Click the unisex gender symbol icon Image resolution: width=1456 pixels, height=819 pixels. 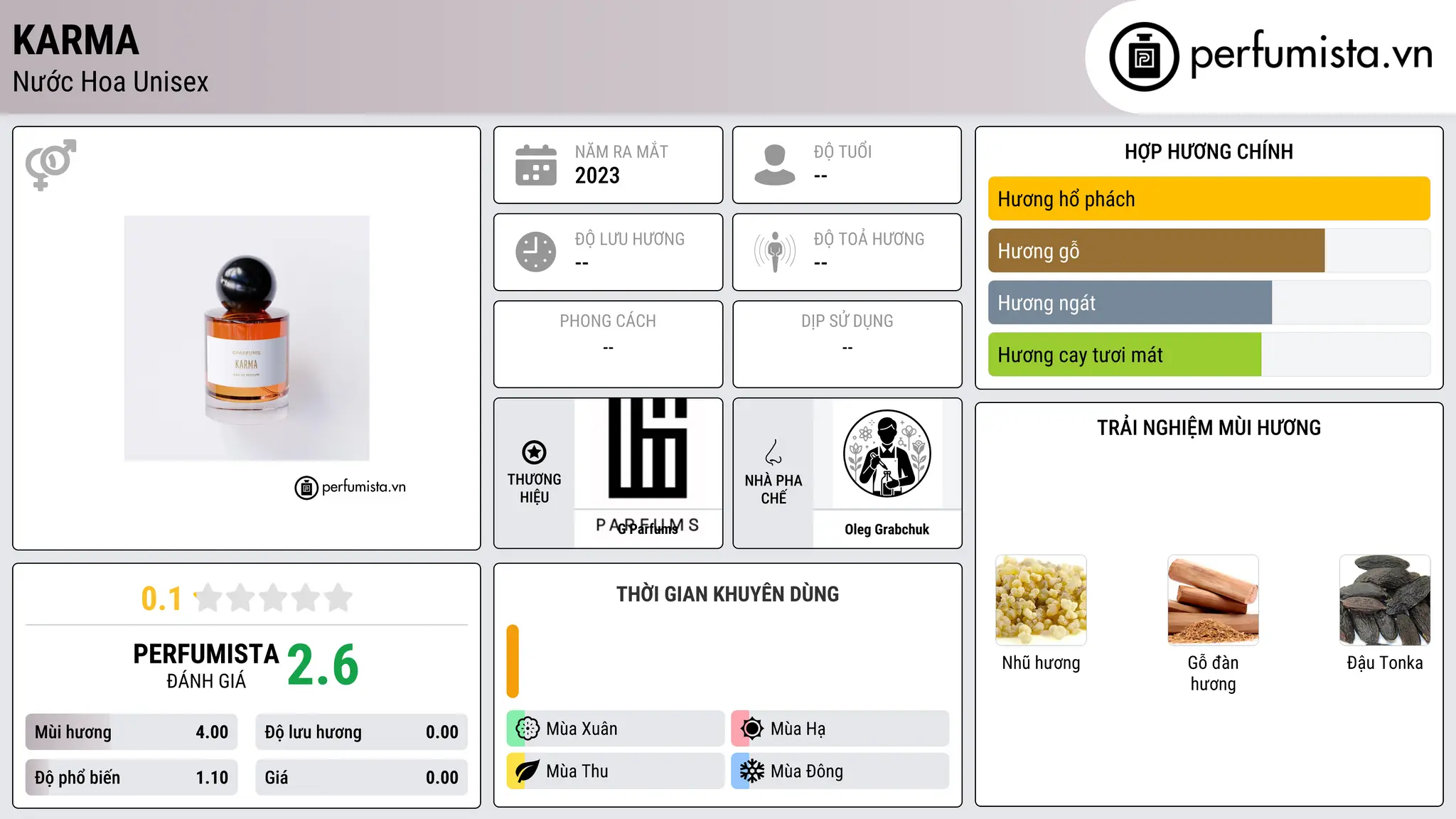(50, 165)
